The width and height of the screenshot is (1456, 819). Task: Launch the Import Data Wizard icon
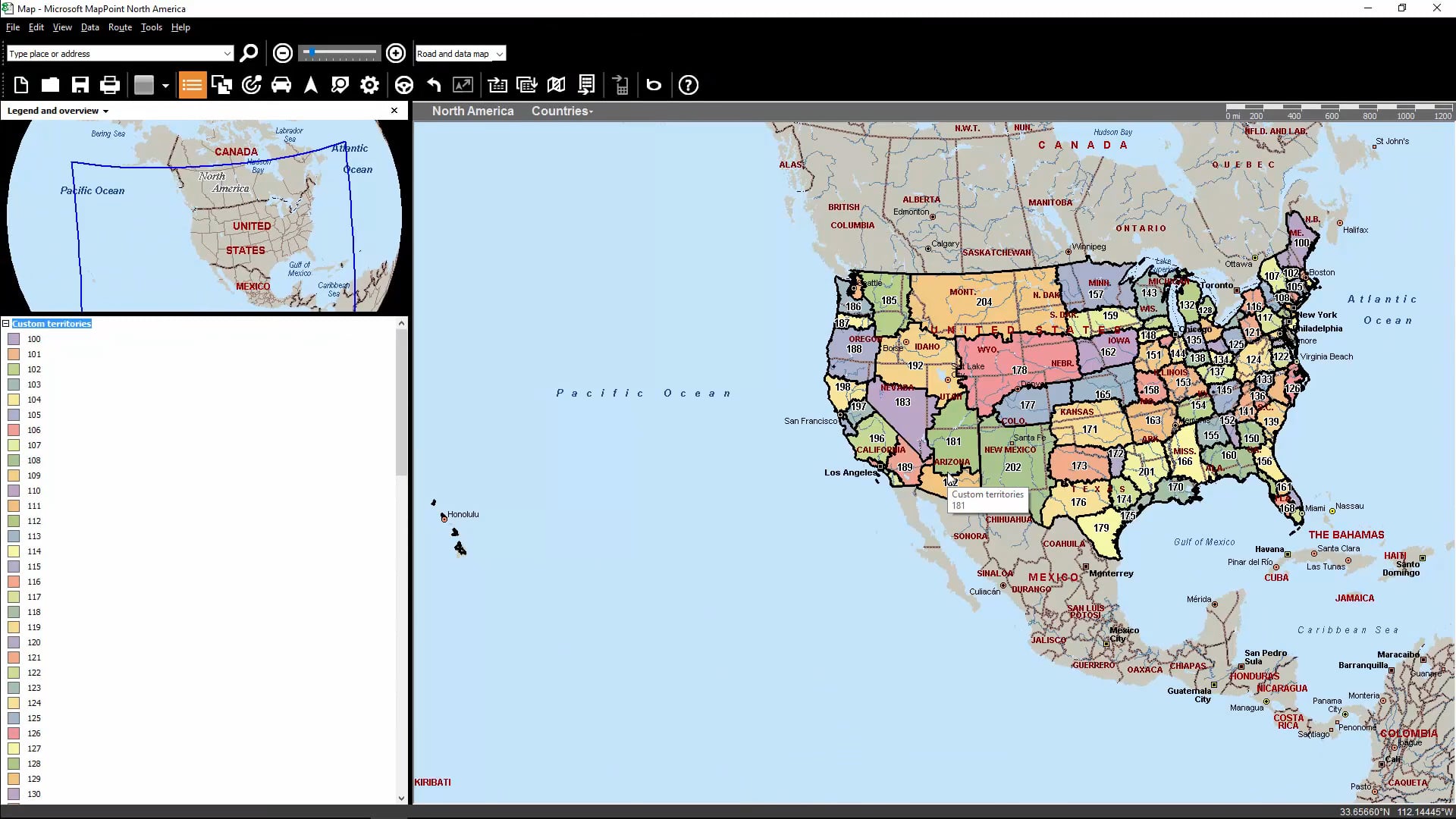pyautogui.click(x=497, y=85)
